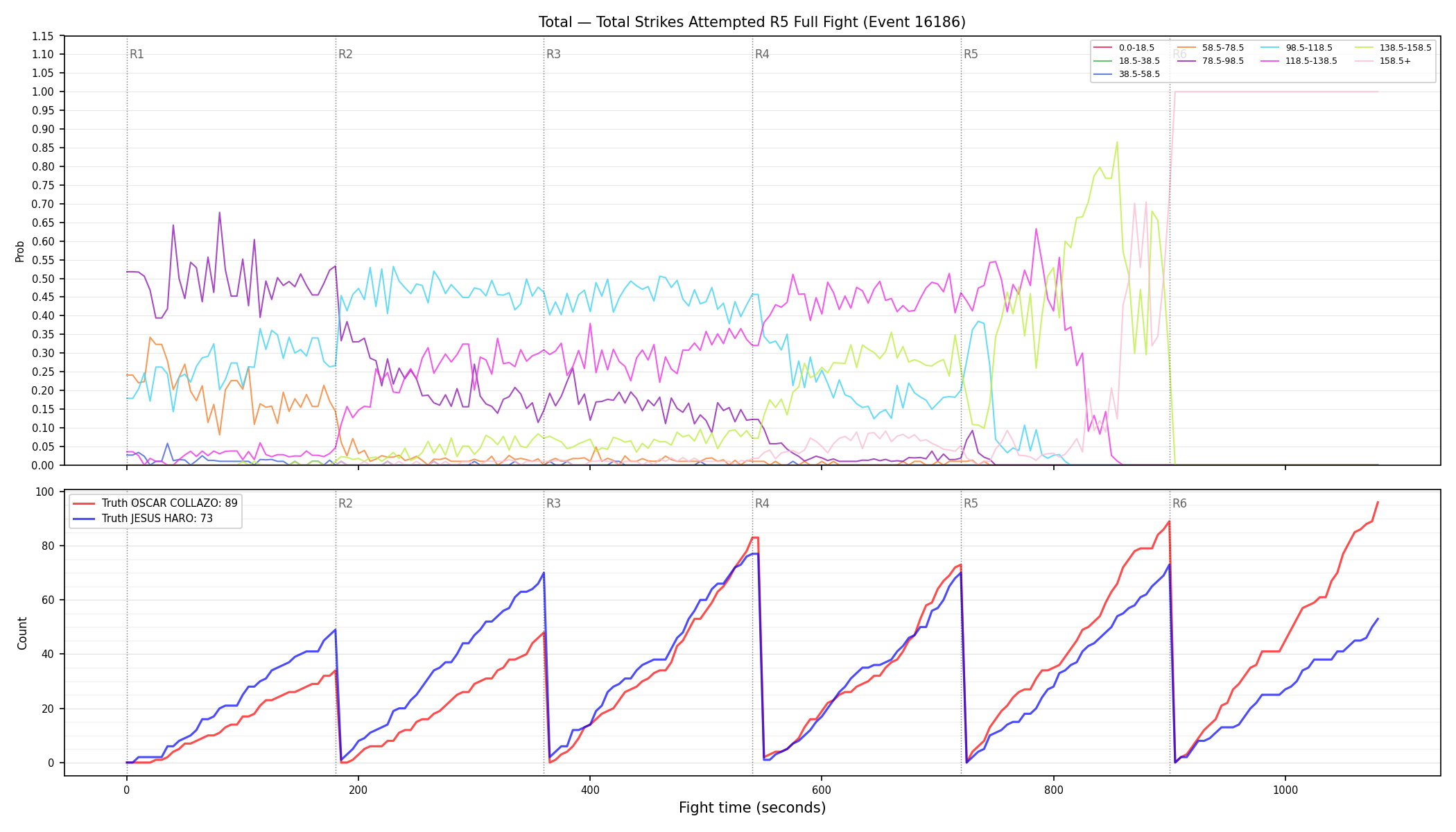Click legend label Truth OSCAR COLLAZO: 89
Image resolution: width=1456 pixels, height=832 pixels.
[169, 503]
